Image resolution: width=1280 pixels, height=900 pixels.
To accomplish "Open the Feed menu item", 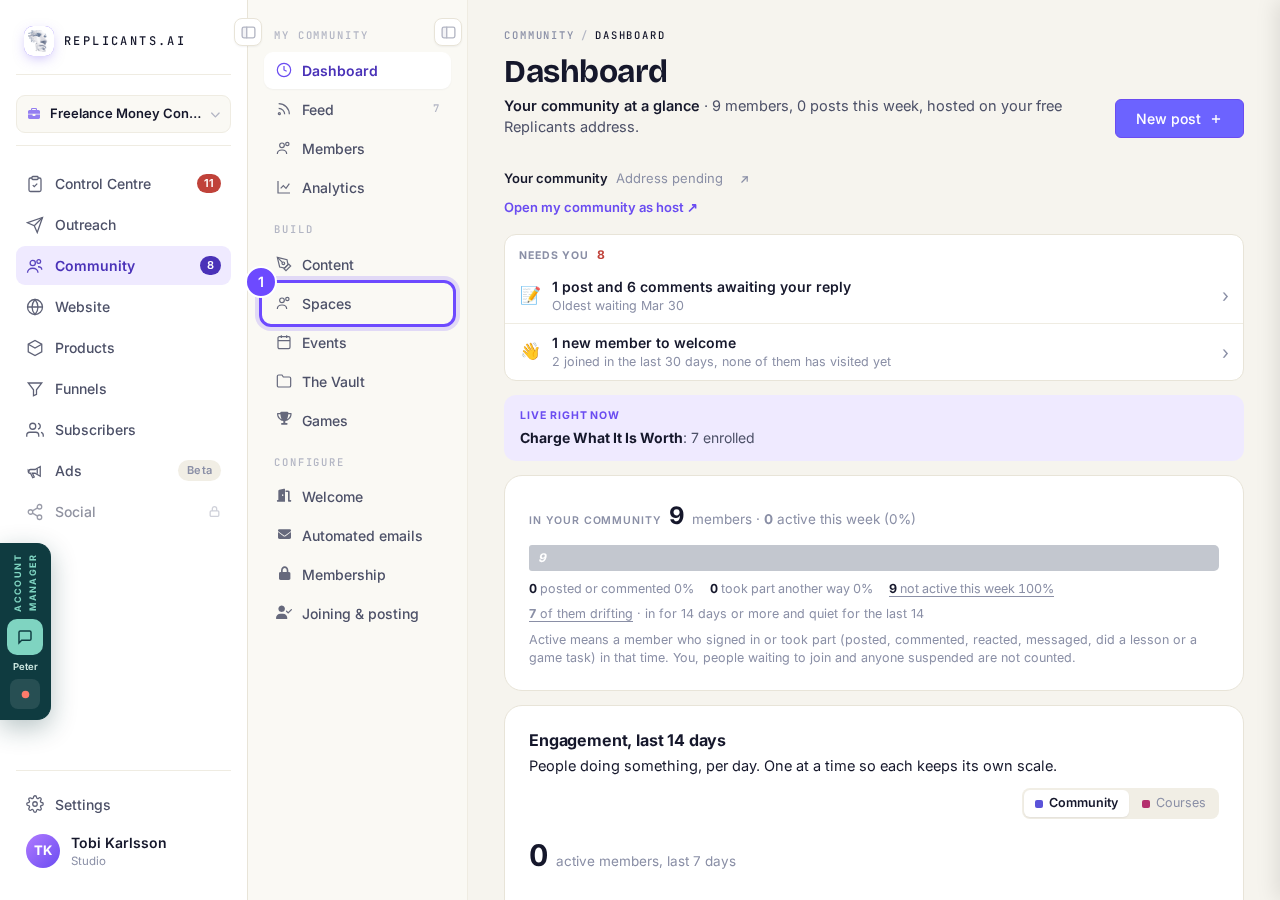I will (357, 110).
